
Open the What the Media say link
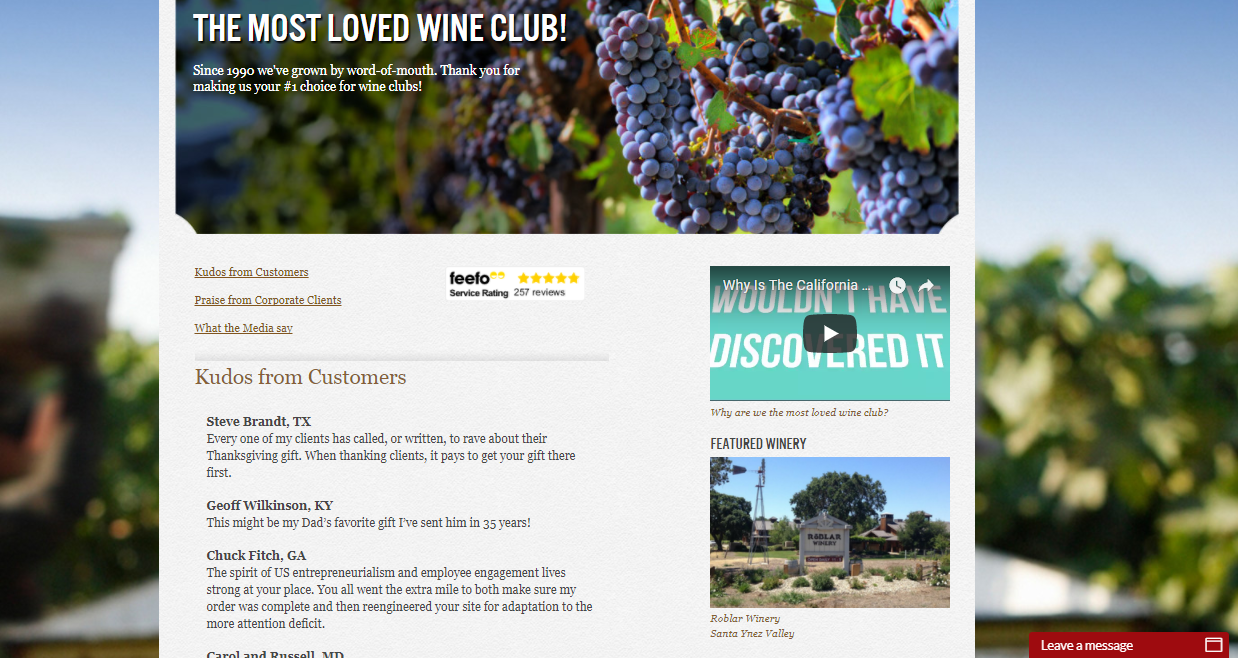click(x=243, y=328)
